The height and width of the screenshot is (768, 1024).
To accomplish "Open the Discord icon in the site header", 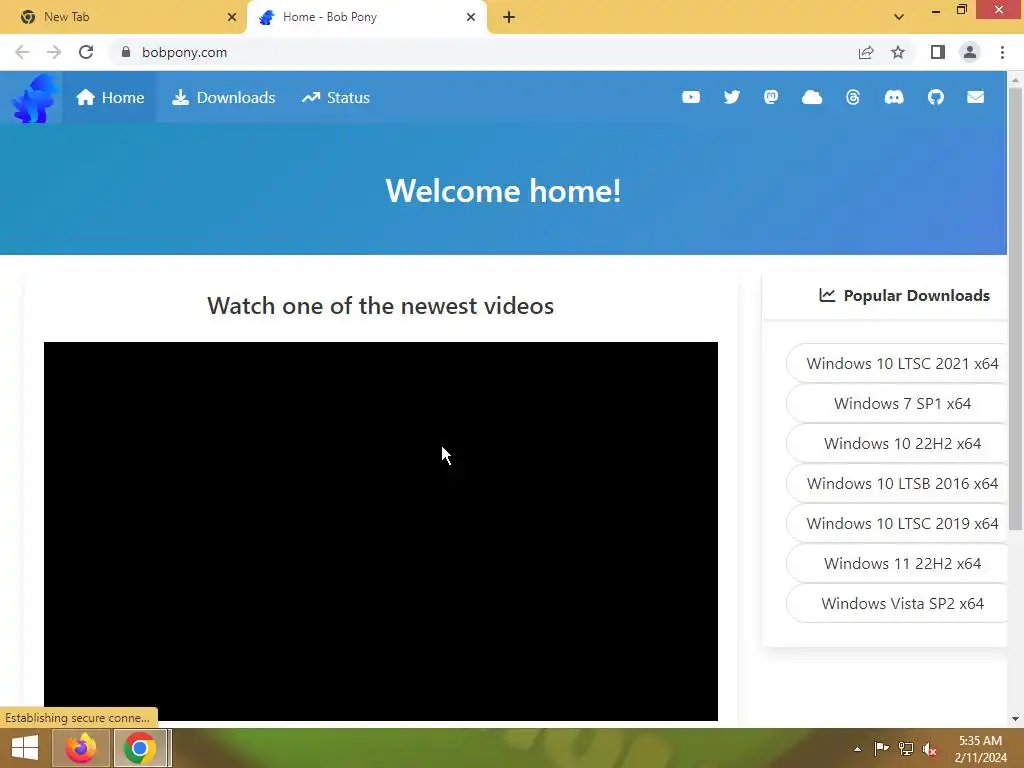I will 894,97.
